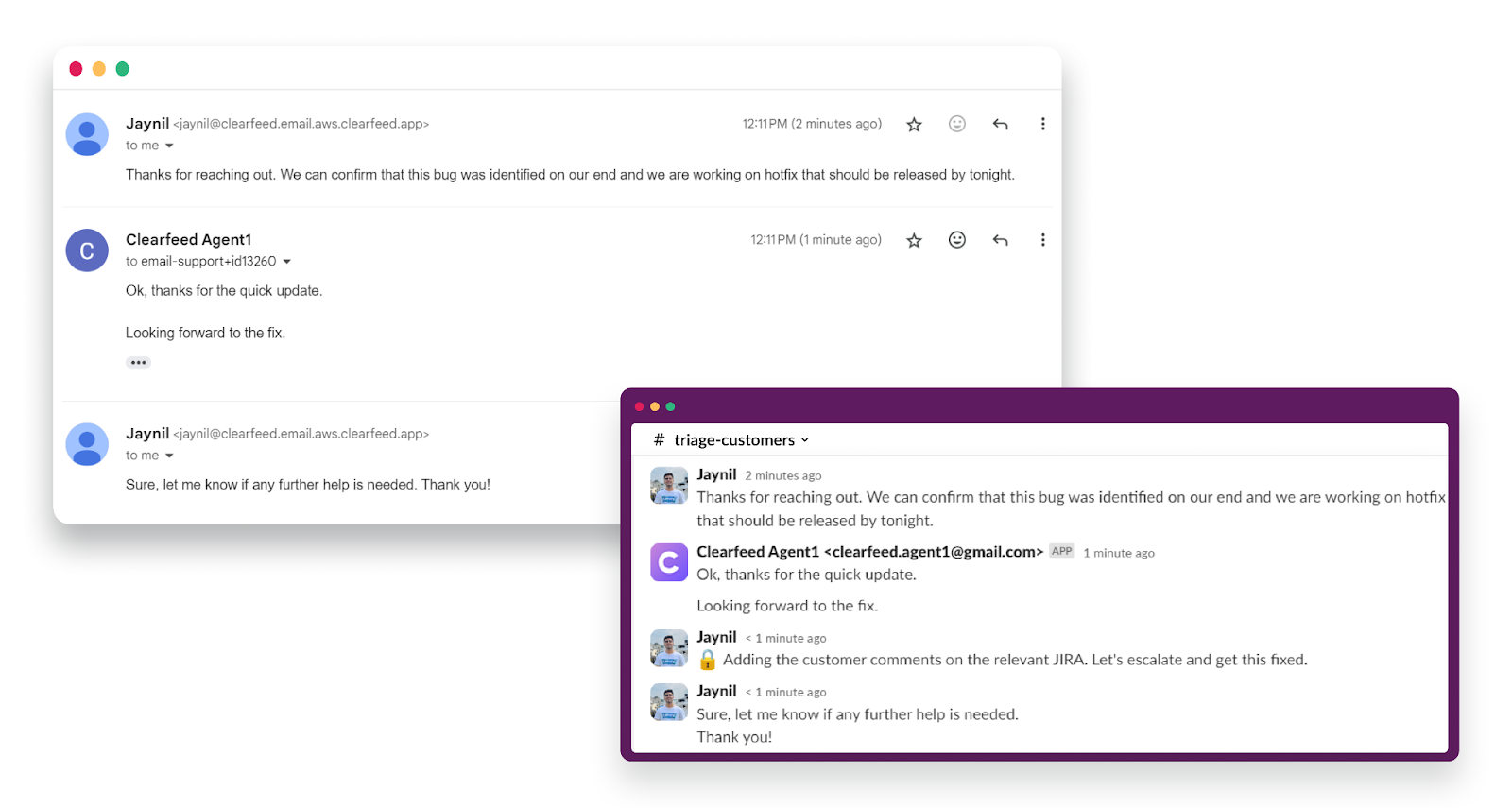Click Jaynil's avatar in the third email

(87, 444)
